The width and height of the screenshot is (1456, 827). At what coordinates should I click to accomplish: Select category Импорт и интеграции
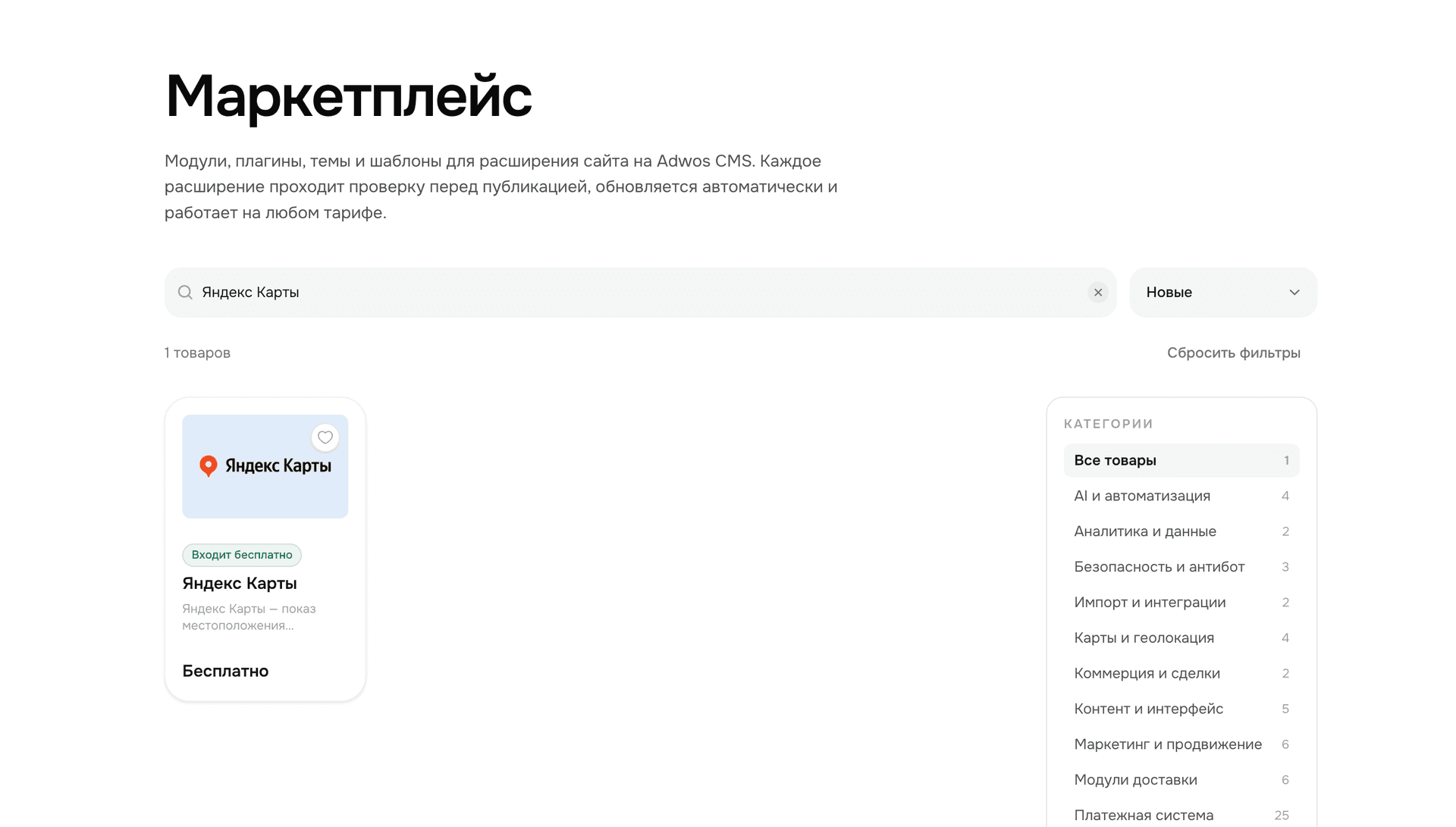1181,603
